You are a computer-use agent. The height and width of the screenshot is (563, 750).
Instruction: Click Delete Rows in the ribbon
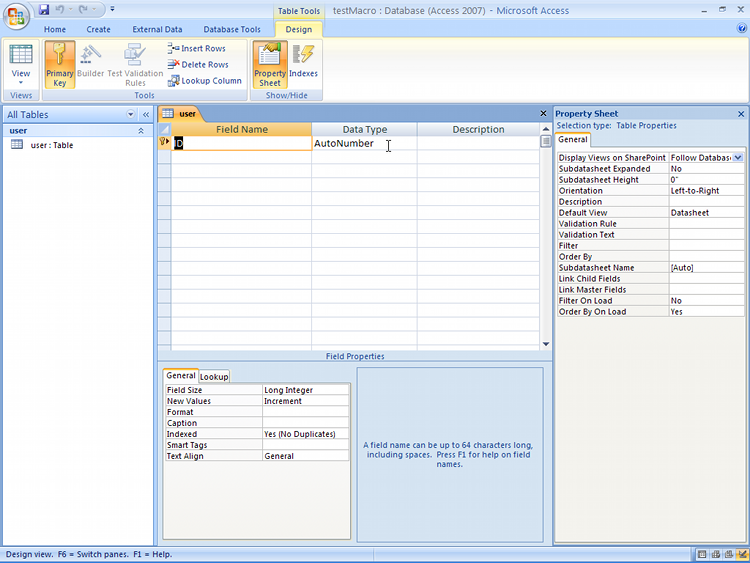pyautogui.click(x=198, y=65)
